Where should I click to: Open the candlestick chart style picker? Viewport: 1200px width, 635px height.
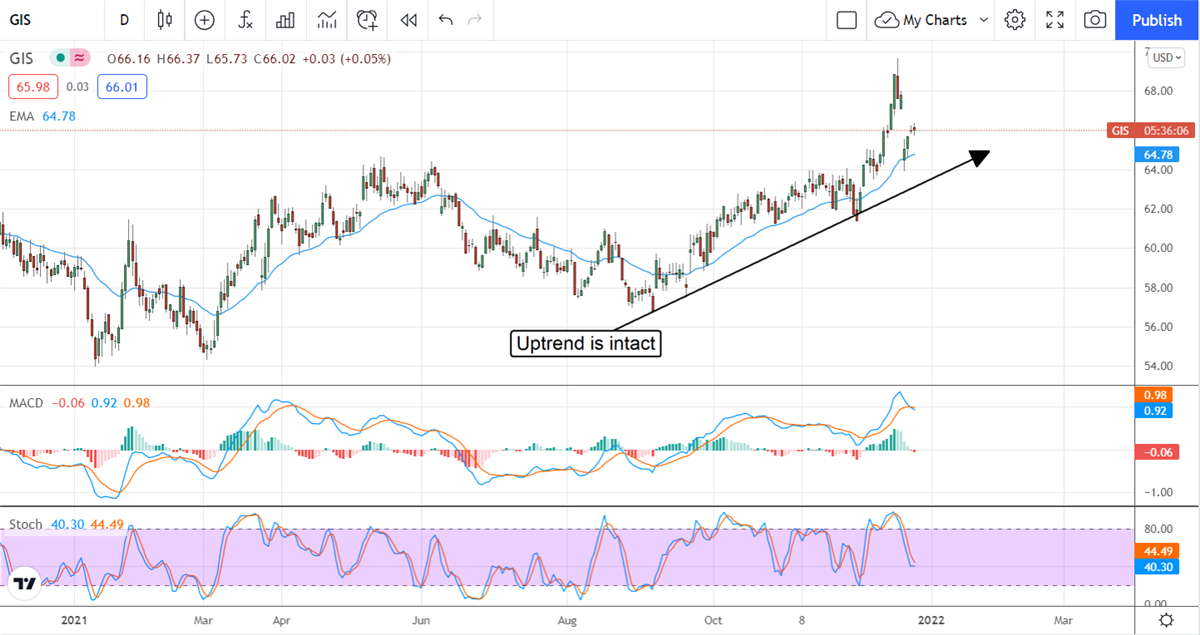165,20
